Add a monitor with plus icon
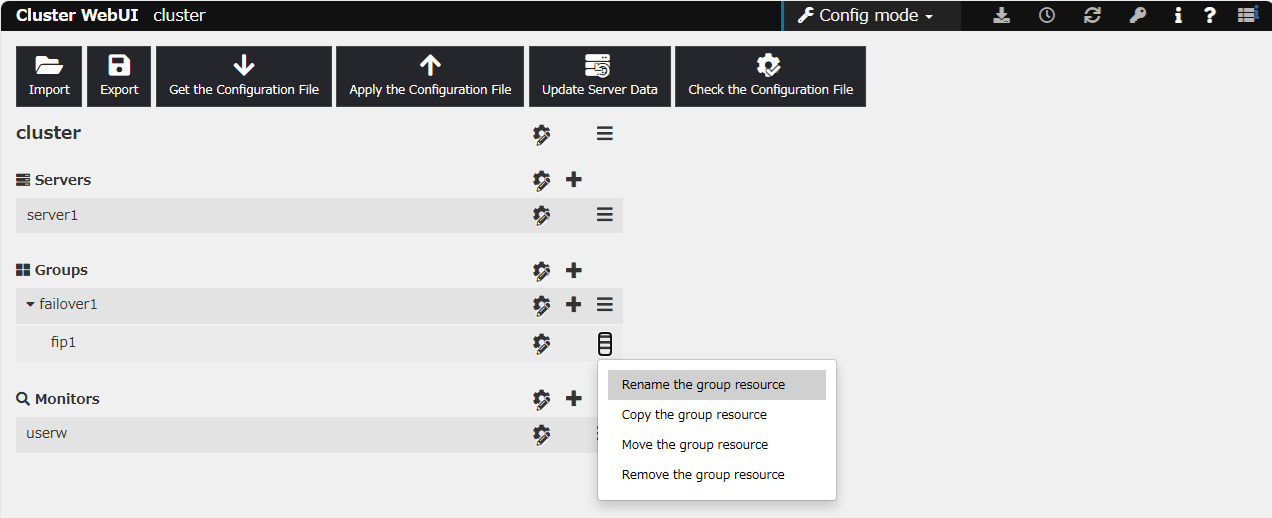1272x518 pixels. [x=574, y=399]
